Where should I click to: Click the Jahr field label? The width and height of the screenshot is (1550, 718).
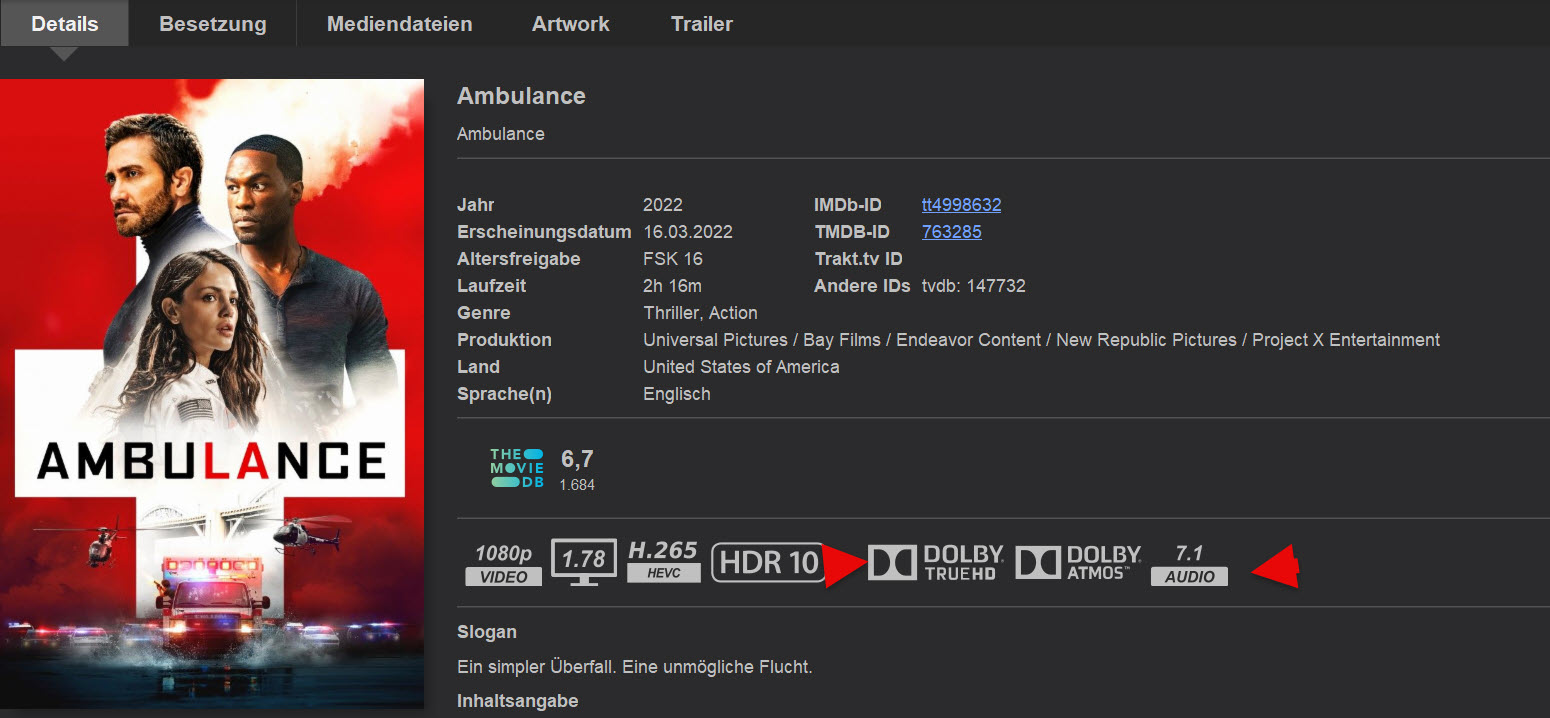pos(476,205)
